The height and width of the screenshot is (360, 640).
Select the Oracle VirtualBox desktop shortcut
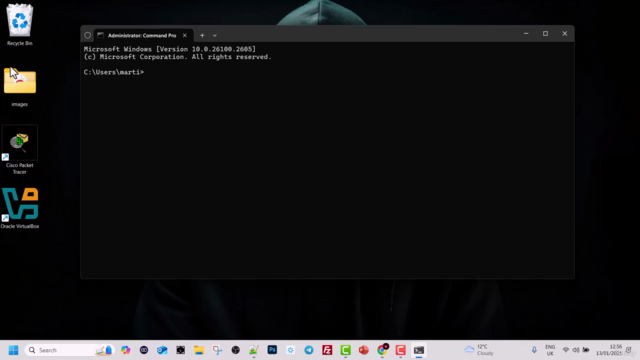(x=20, y=208)
